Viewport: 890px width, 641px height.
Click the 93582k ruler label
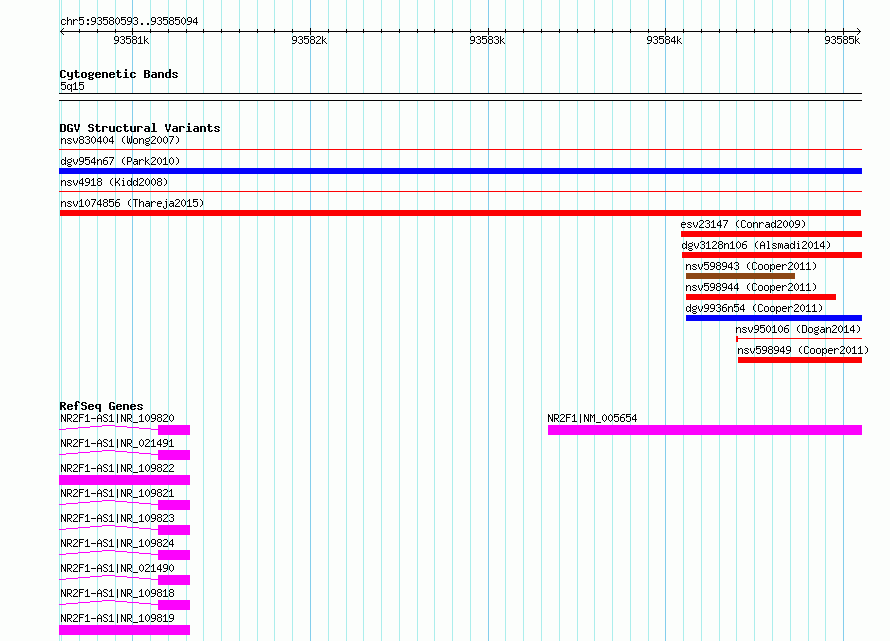tap(309, 40)
